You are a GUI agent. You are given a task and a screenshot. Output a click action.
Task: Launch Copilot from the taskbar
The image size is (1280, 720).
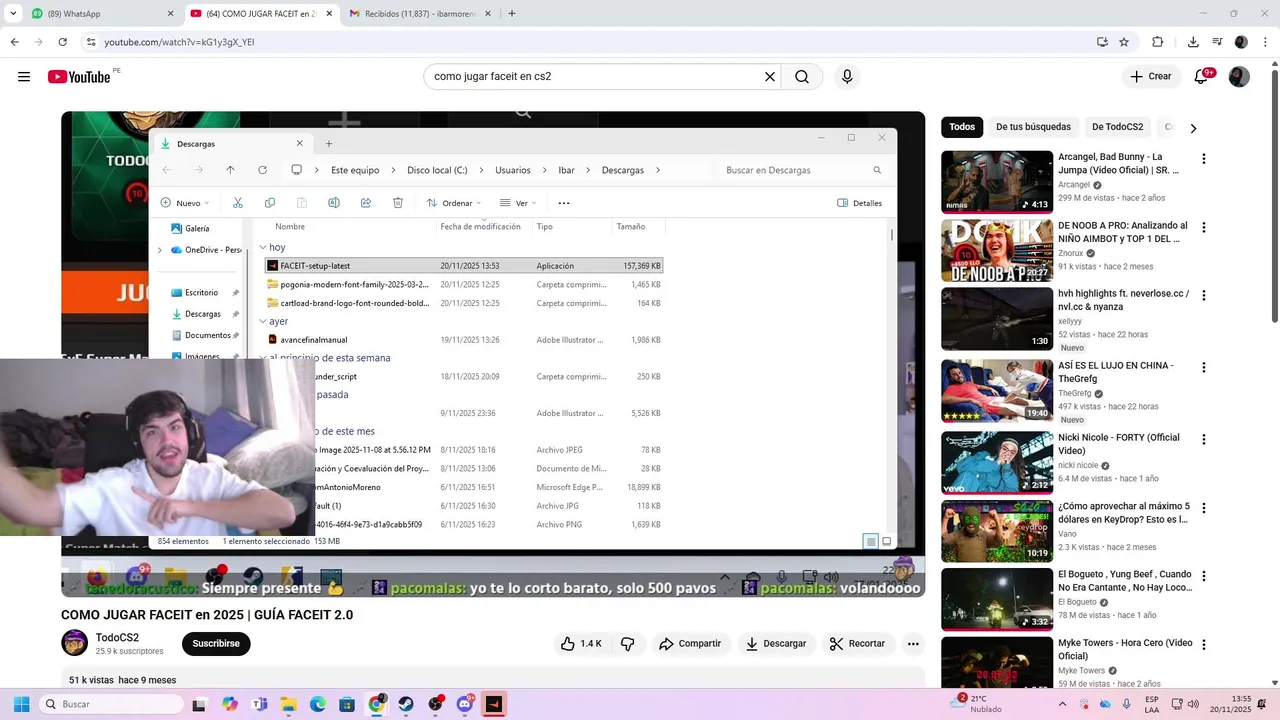pos(230,704)
